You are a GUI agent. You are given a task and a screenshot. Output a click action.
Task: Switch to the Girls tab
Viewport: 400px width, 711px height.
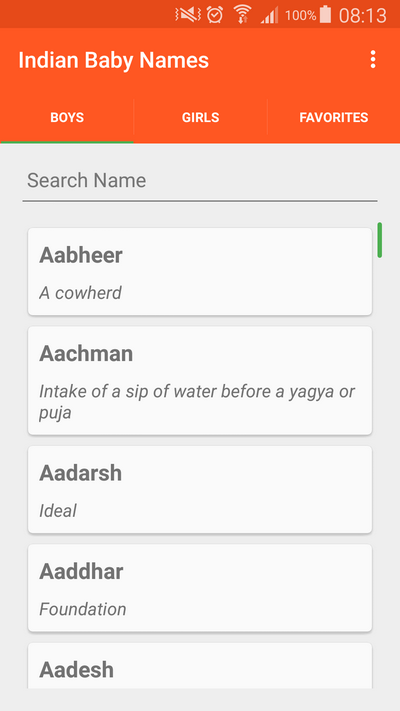click(x=200, y=117)
